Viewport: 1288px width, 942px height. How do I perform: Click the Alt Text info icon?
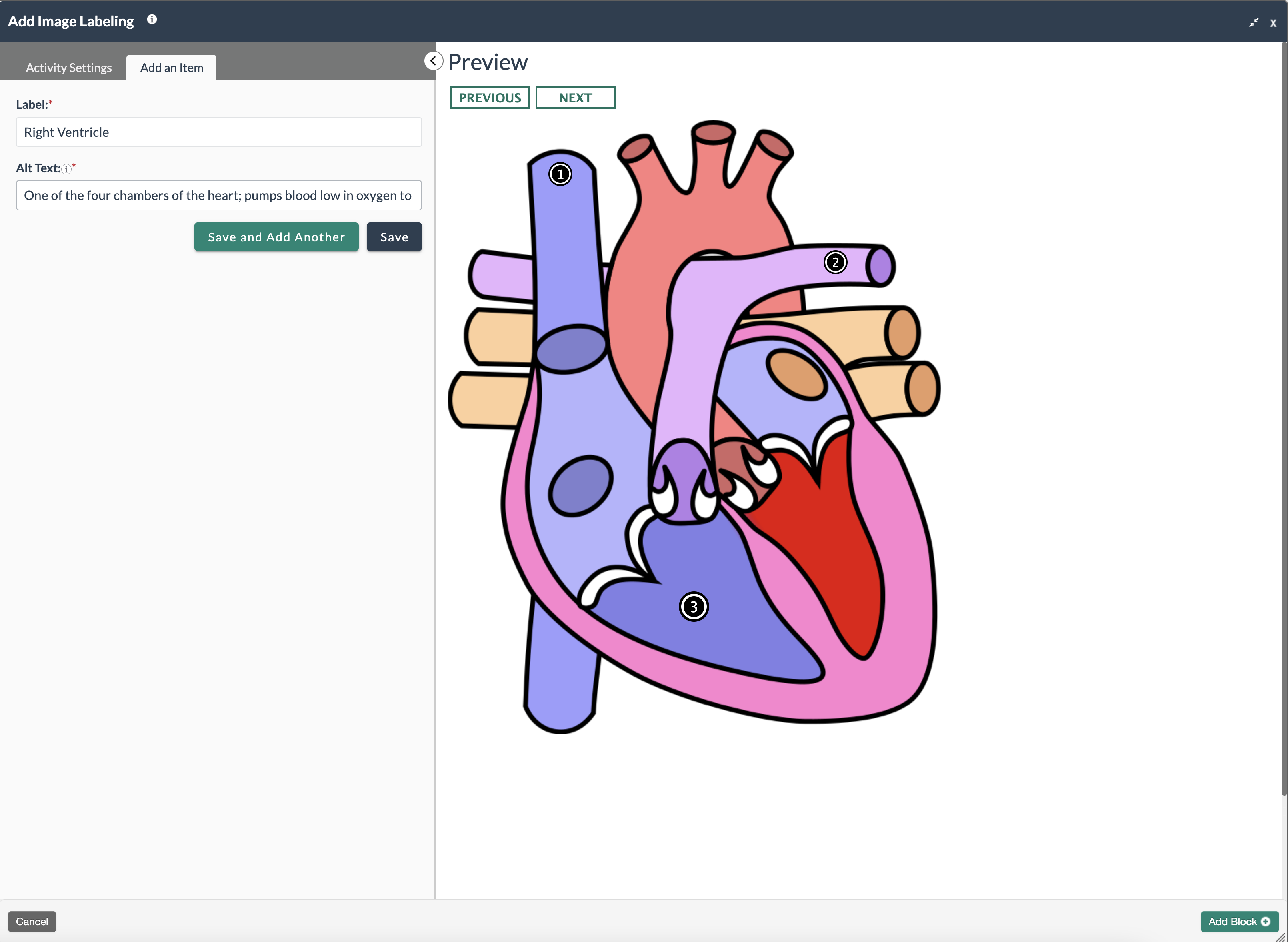tap(66, 169)
